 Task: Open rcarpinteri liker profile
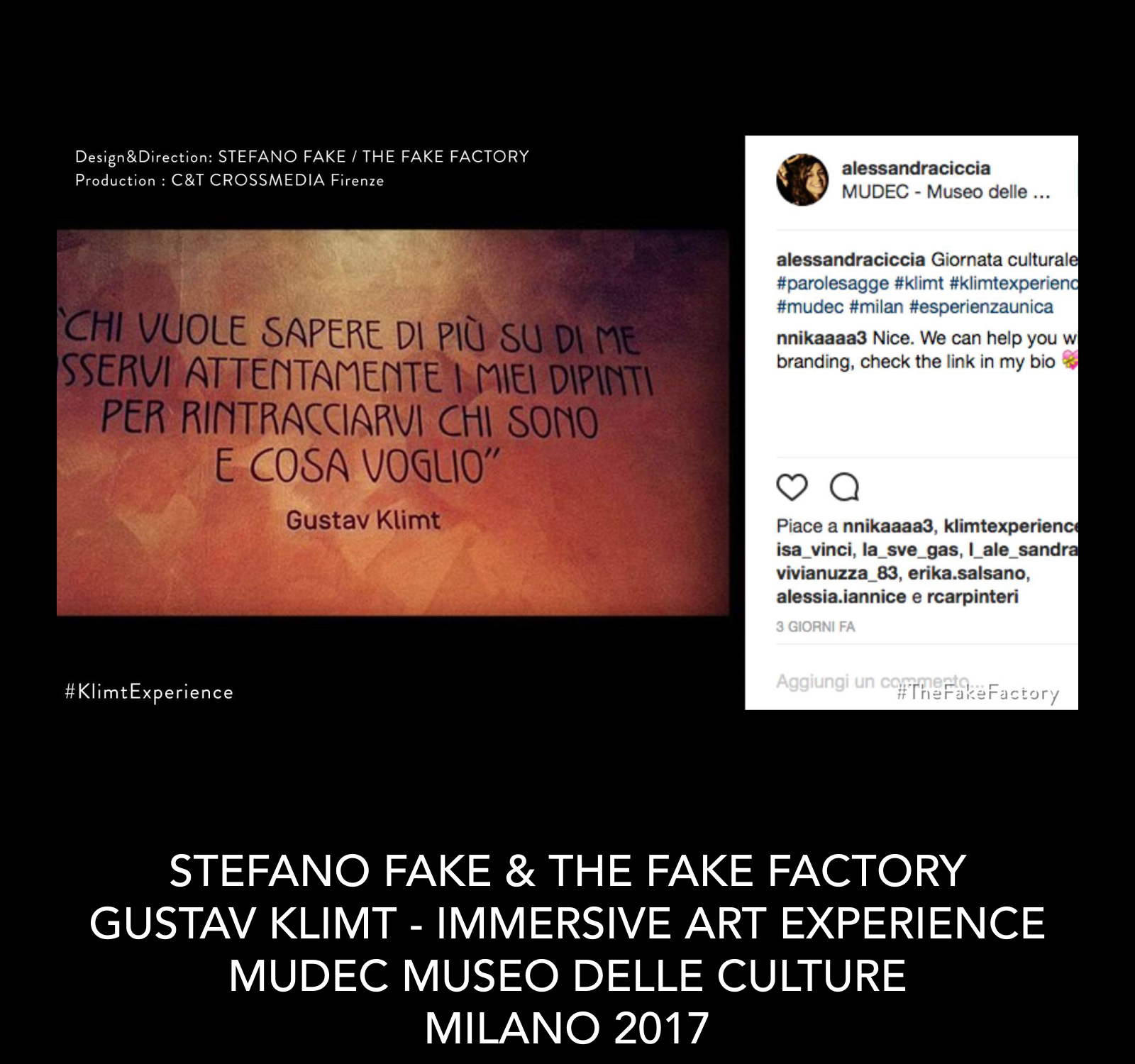[972, 597]
